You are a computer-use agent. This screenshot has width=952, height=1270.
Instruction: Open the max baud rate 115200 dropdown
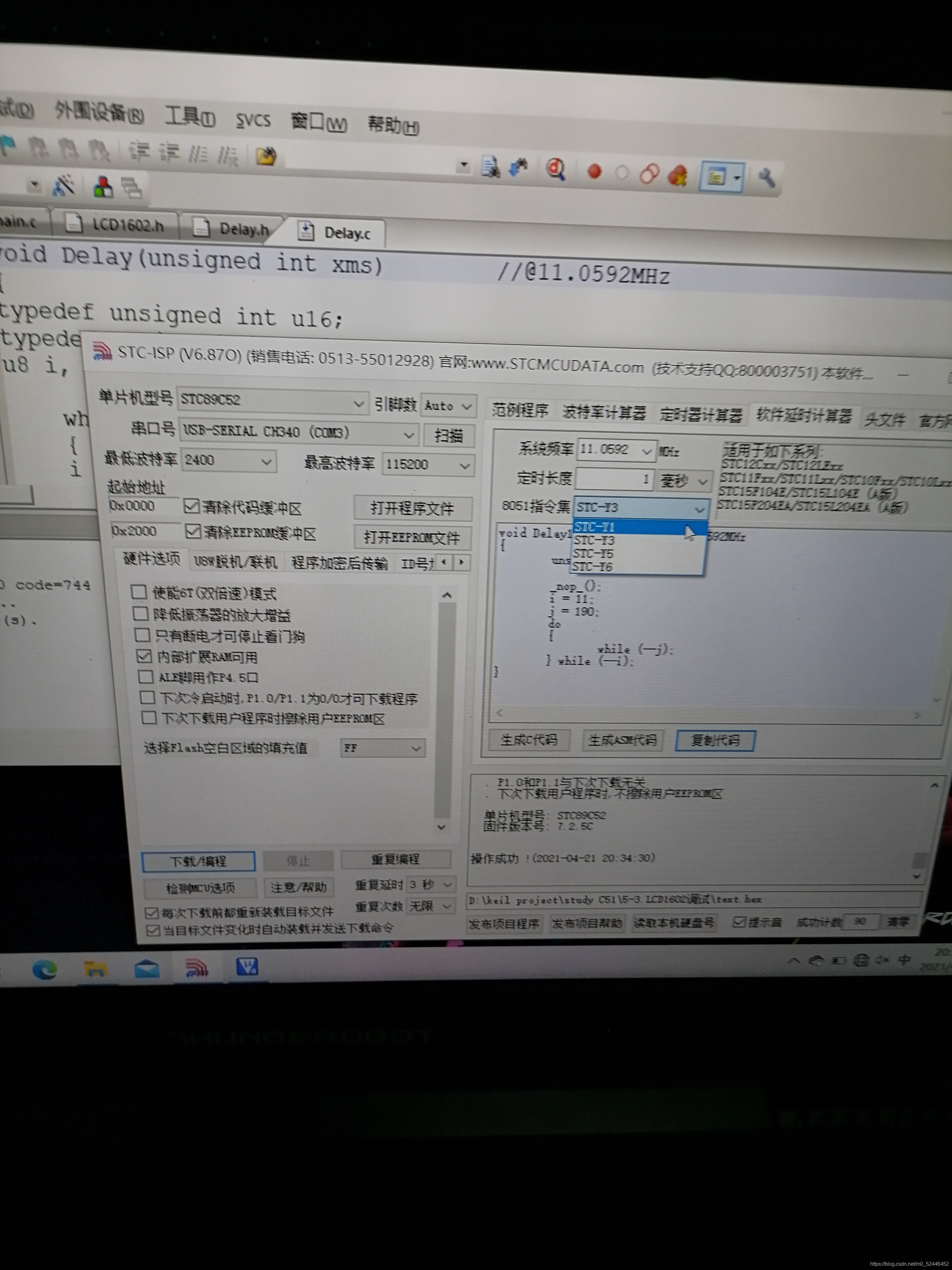(x=465, y=466)
